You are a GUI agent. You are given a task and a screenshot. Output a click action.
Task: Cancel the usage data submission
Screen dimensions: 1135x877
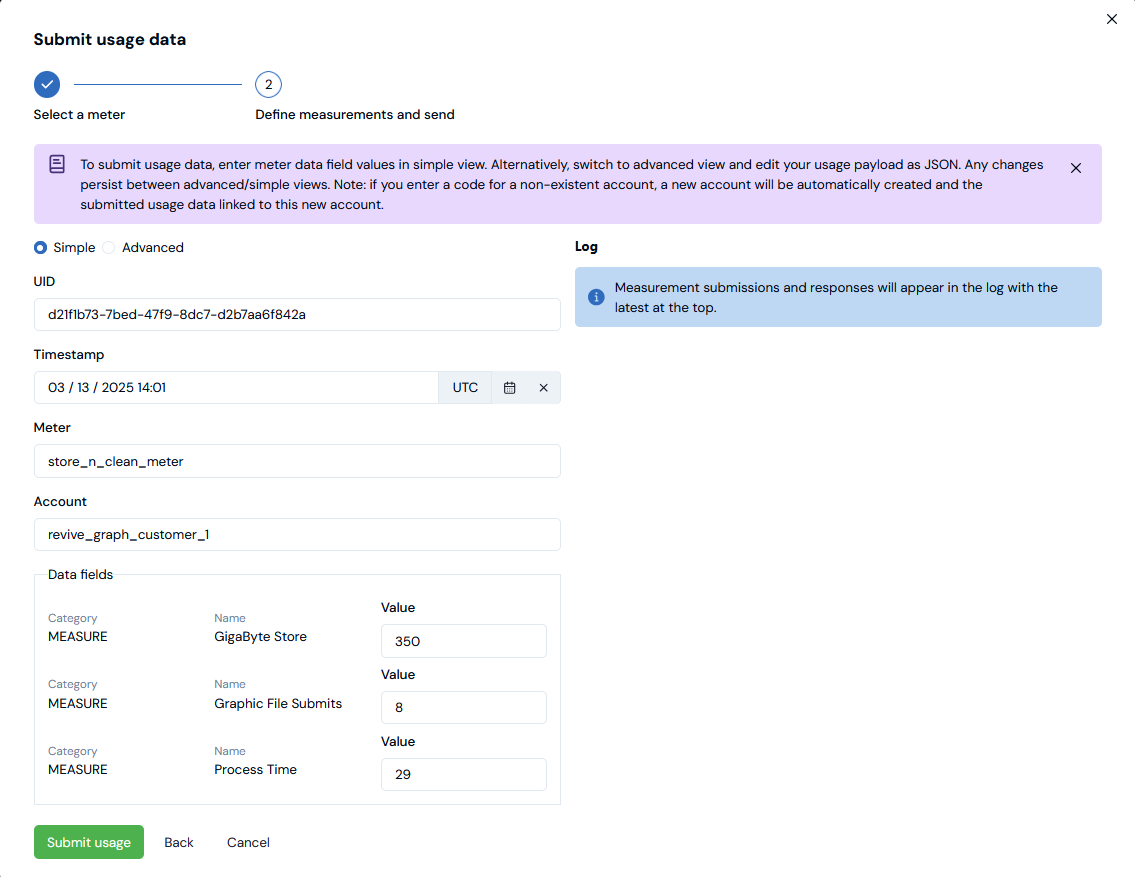248,842
